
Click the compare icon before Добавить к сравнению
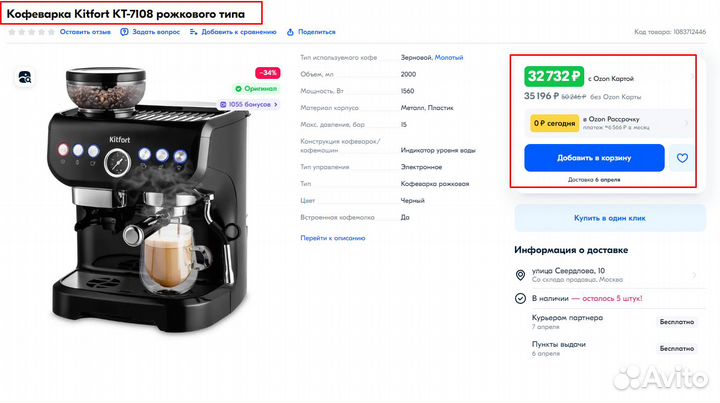tap(193, 32)
